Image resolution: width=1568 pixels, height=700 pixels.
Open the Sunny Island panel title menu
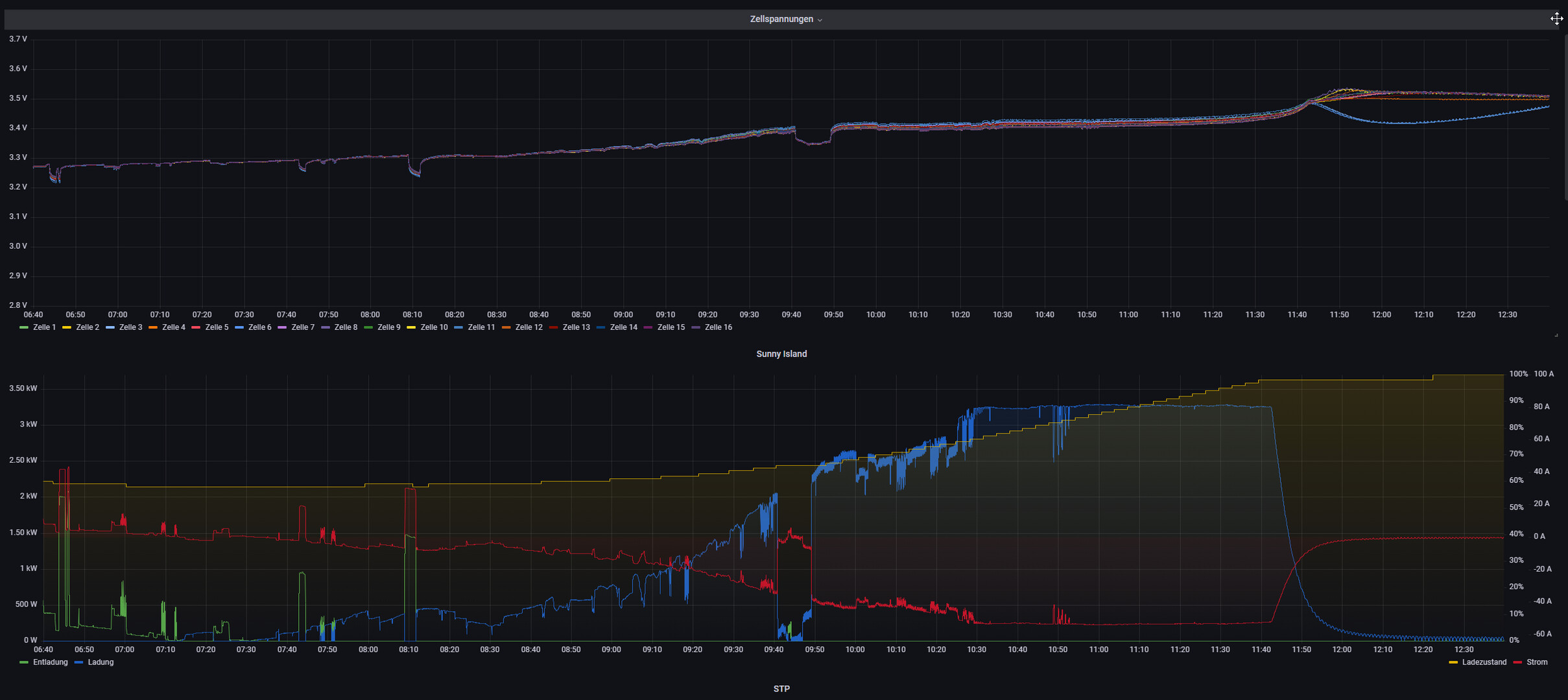781,354
